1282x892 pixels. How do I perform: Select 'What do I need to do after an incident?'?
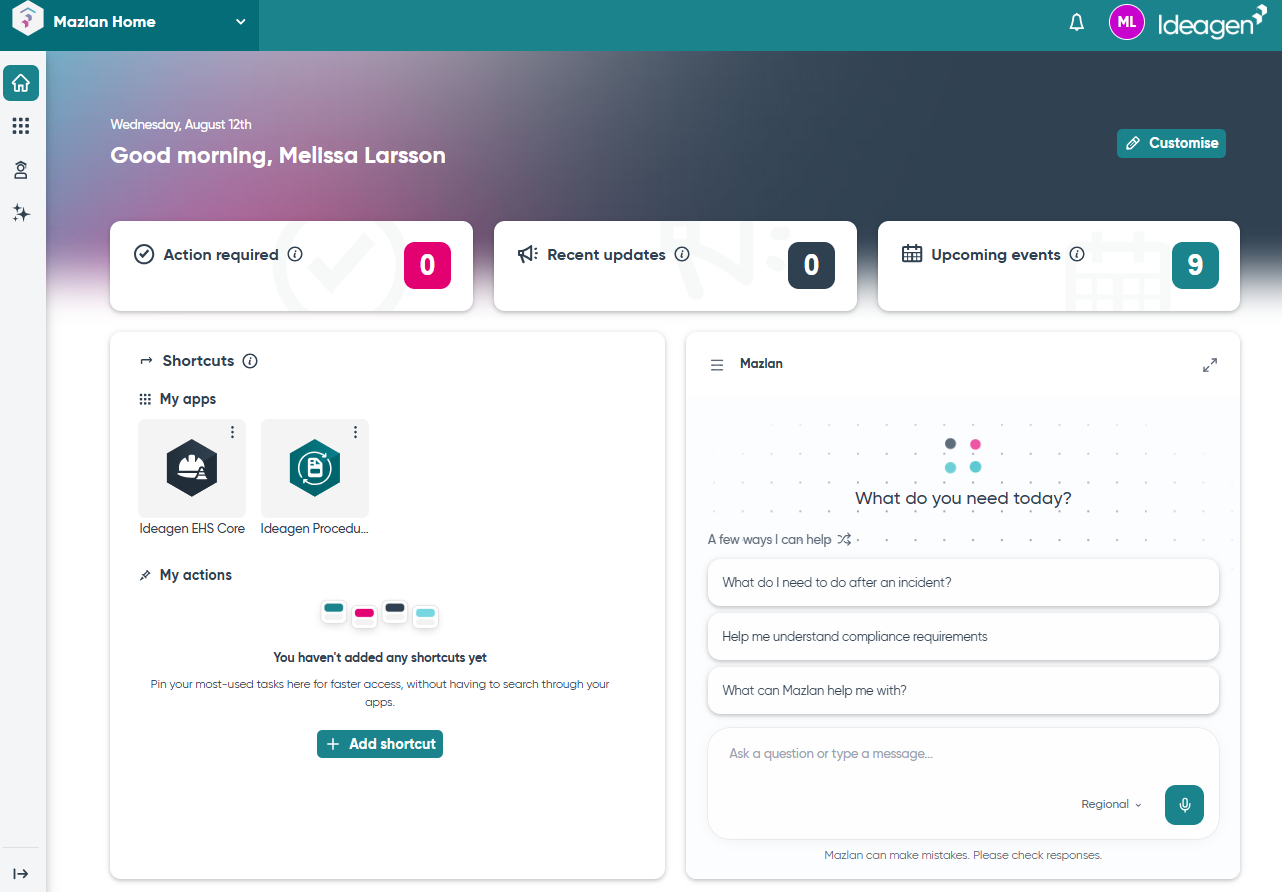963,582
